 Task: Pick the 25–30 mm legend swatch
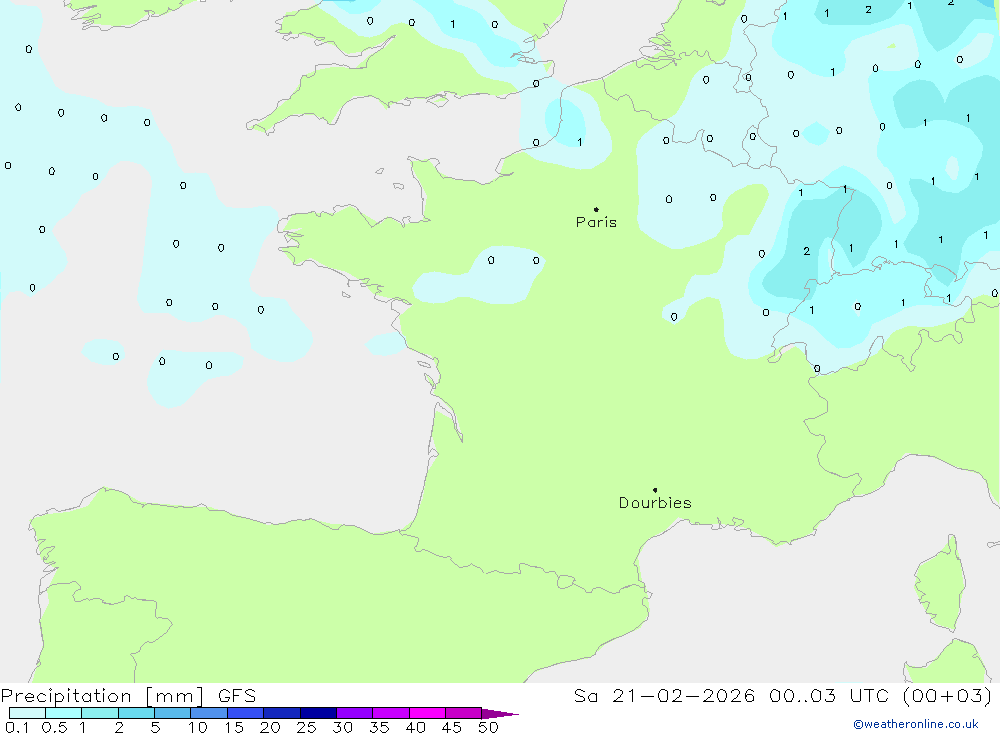point(318,713)
